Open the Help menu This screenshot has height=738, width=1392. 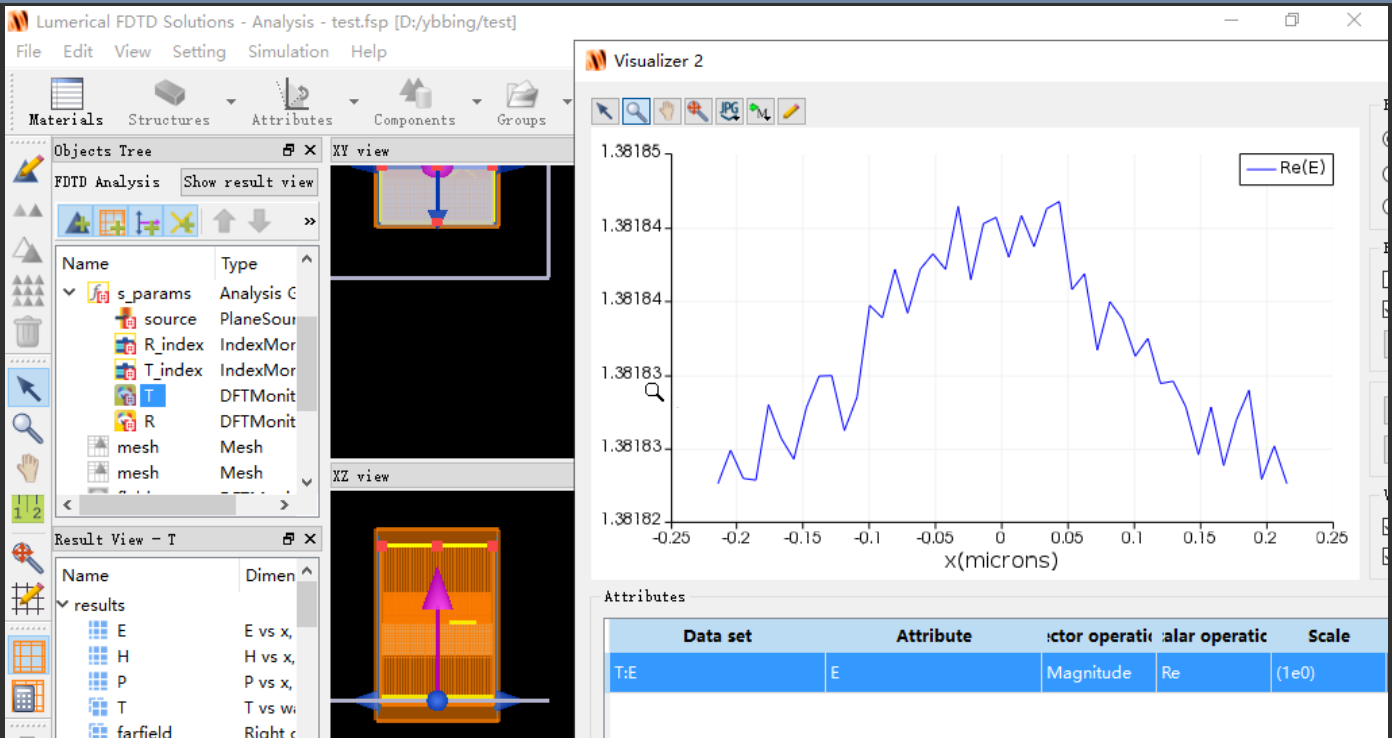(368, 51)
